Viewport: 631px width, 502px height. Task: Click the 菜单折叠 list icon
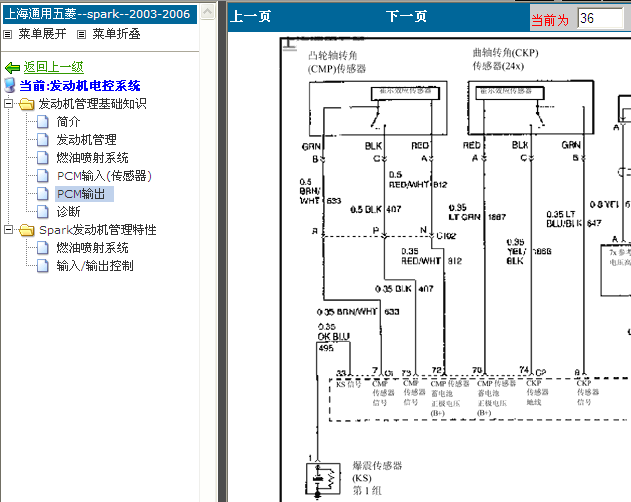click(81, 35)
